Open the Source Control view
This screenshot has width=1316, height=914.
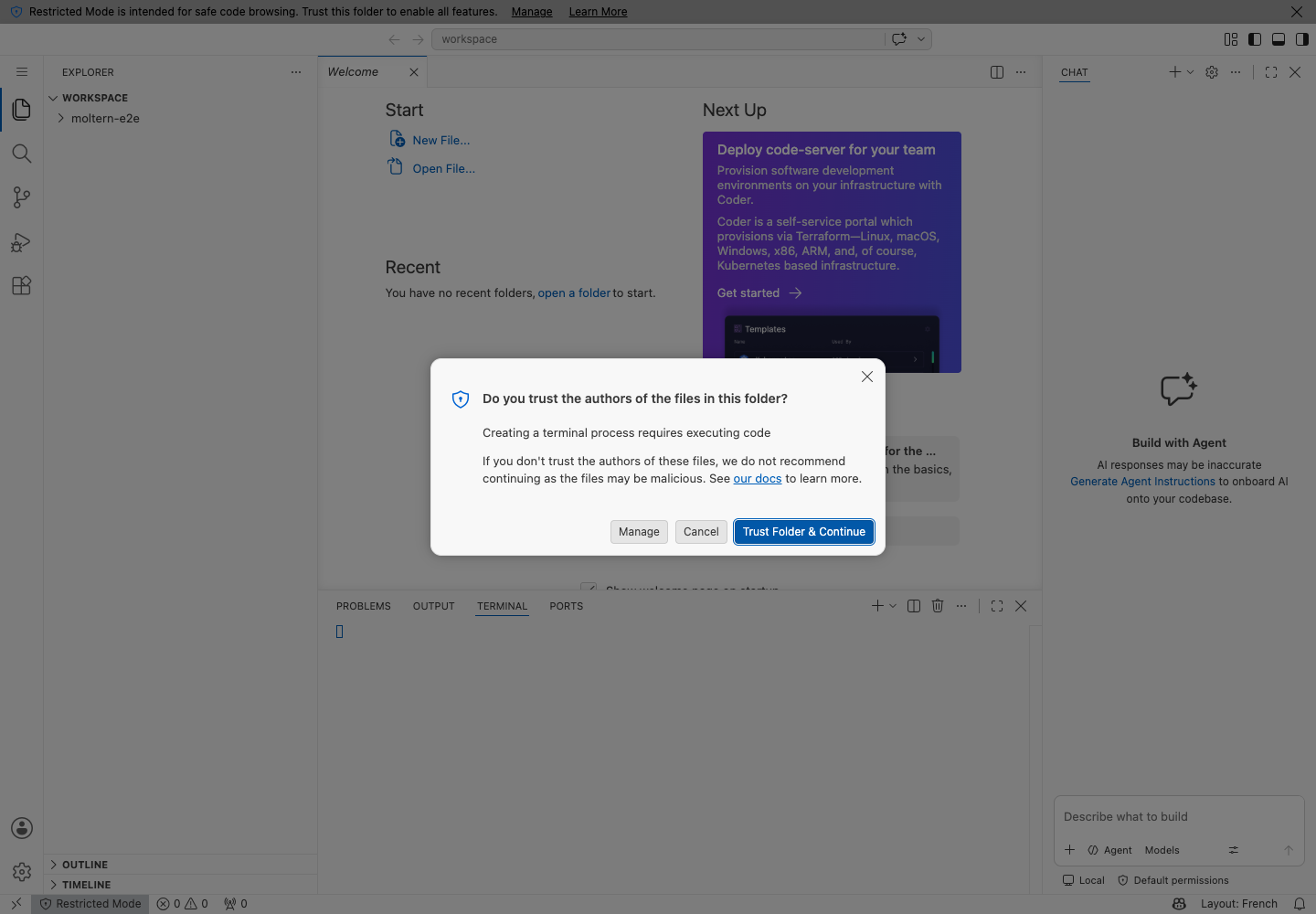(x=22, y=197)
